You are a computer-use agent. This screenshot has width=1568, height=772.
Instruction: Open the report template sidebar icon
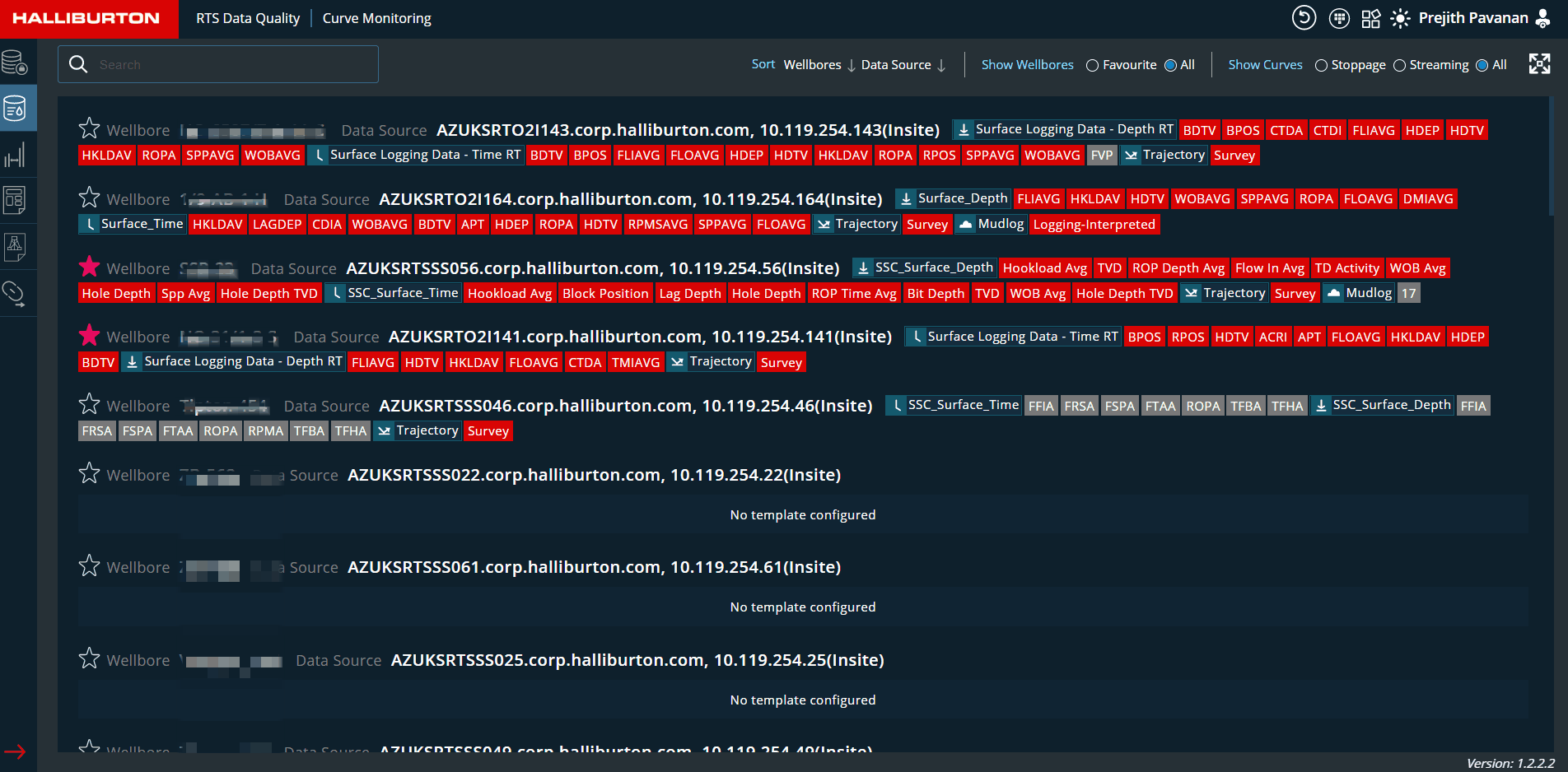tap(15, 200)
